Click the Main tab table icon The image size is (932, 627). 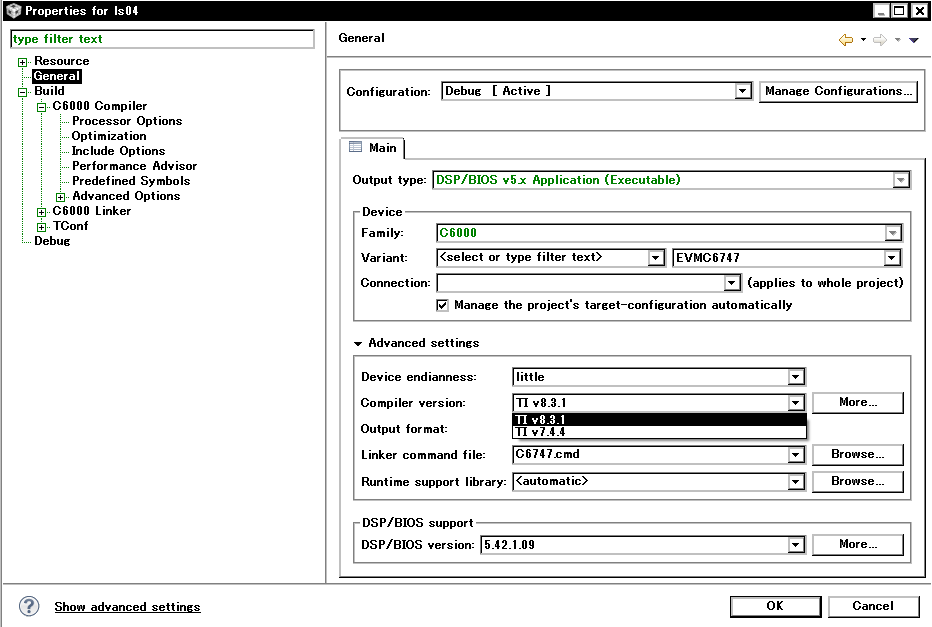355,147
